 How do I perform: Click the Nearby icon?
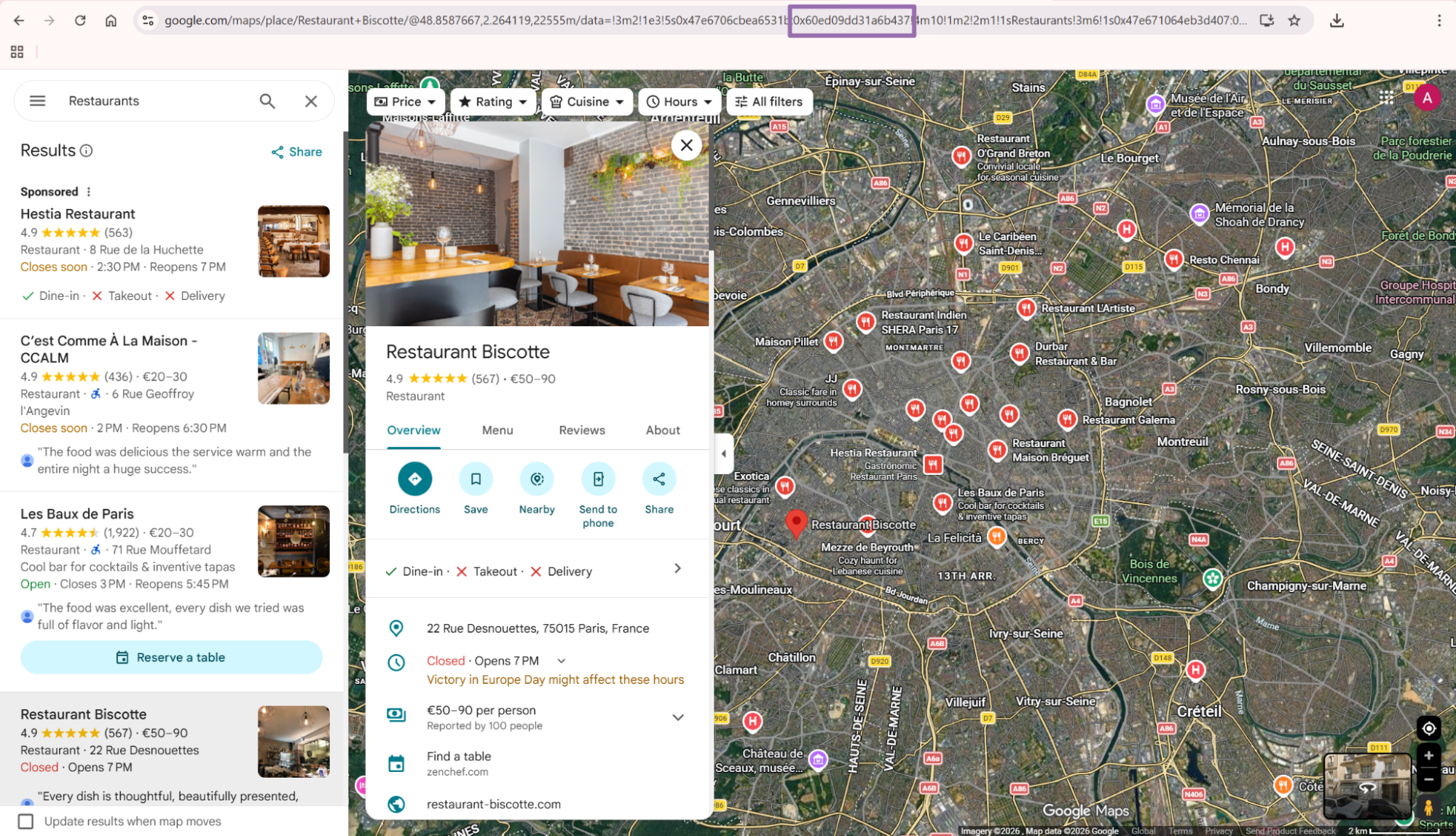pyautogui.click(x=537, y=479)
